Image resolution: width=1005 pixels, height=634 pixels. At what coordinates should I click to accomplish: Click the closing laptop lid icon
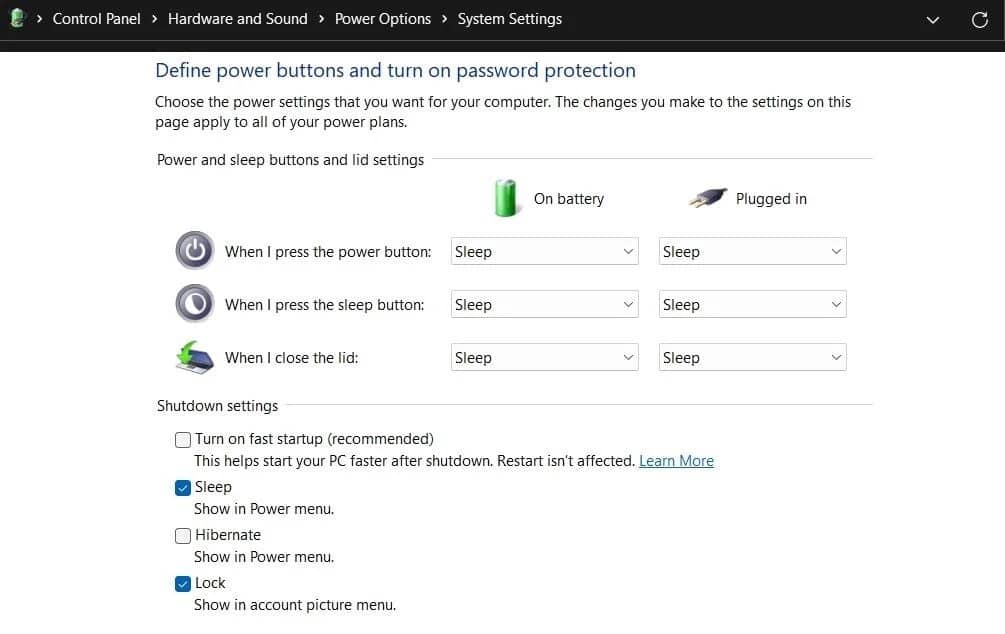pos(194,357)
